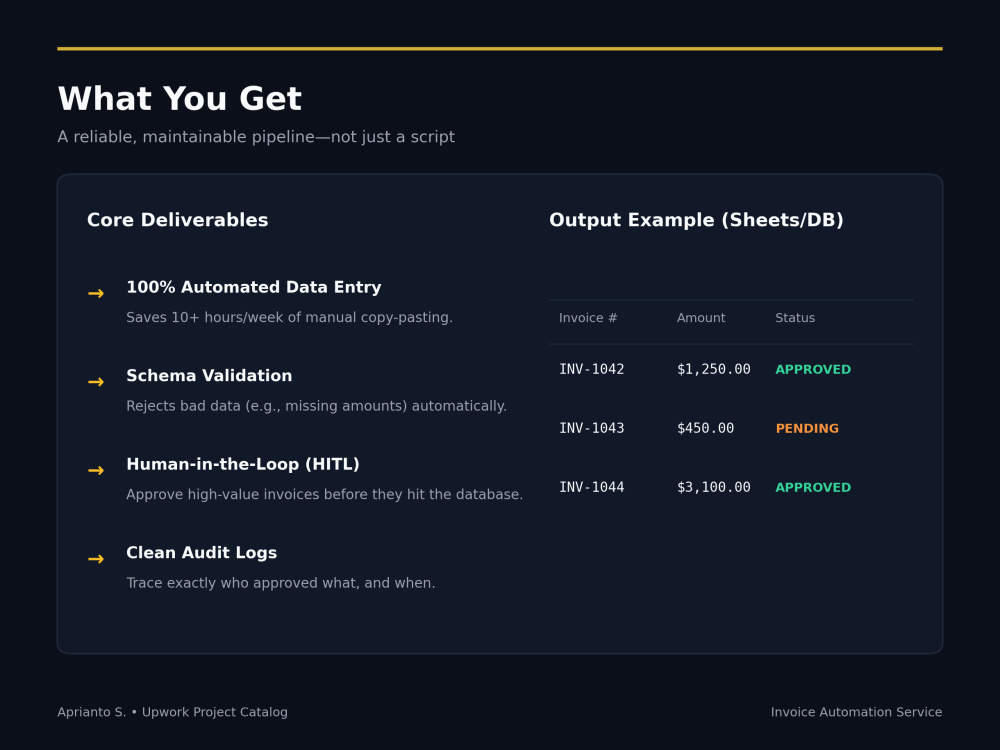Click the footer "Aprianto S. • Upwork Project Catalog"
The height and width of the screenshot is (750, 1000).
click(x=172, y=712)
